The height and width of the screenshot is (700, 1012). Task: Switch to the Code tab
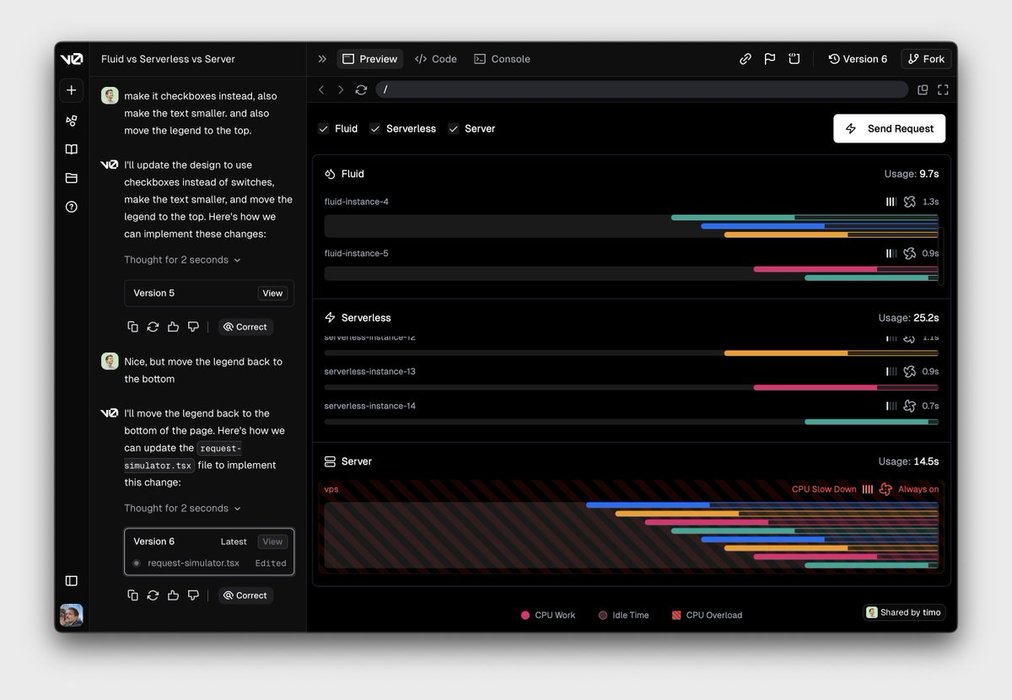click(x=436, y=59)
